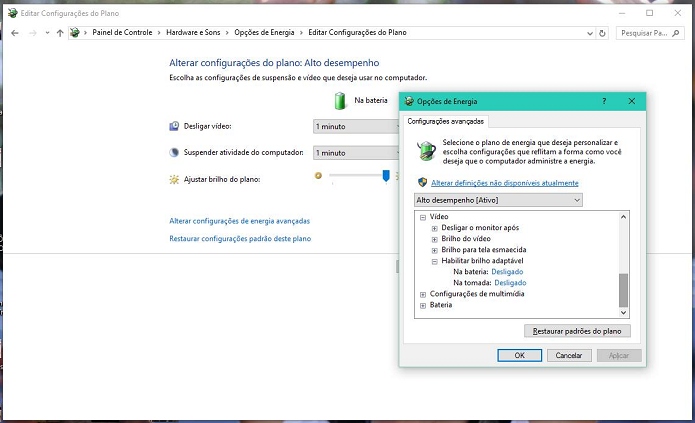Collapse Habilitar brilho adaptável node
695x423 pixels.
(434, 262)
